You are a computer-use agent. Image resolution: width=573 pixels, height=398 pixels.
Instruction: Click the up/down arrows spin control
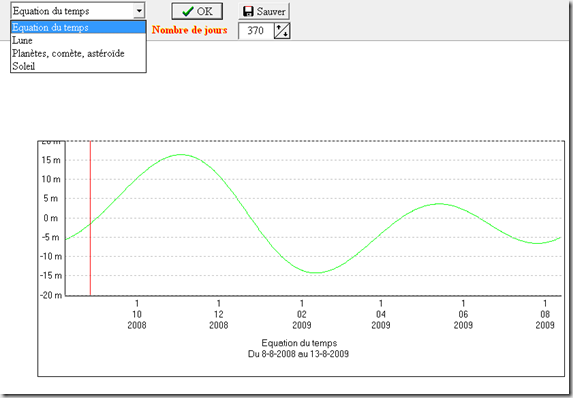tap(282, 31)
